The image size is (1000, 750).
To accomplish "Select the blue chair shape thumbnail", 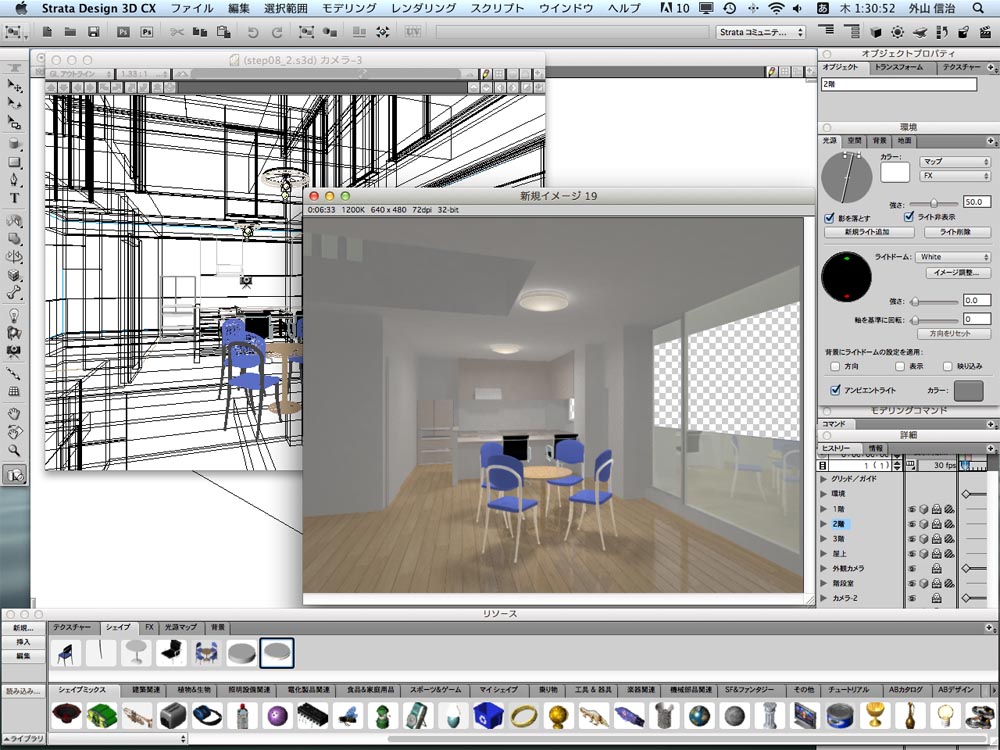I will point(66,654).
